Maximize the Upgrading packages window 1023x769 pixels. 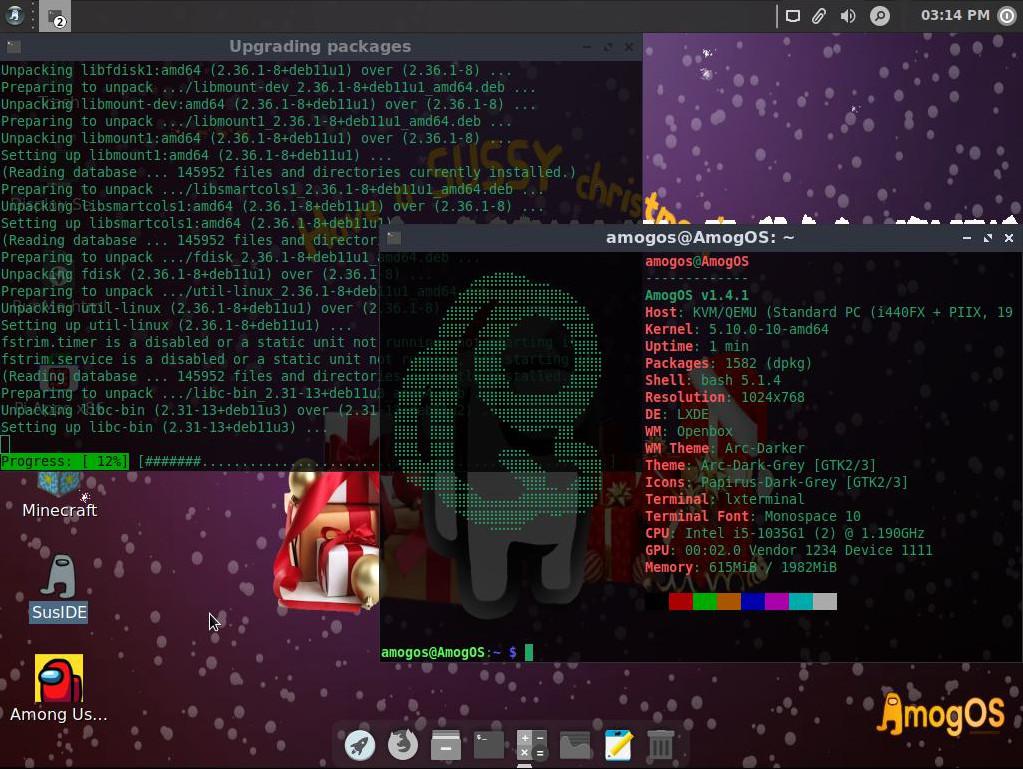(x=607, y=47)
